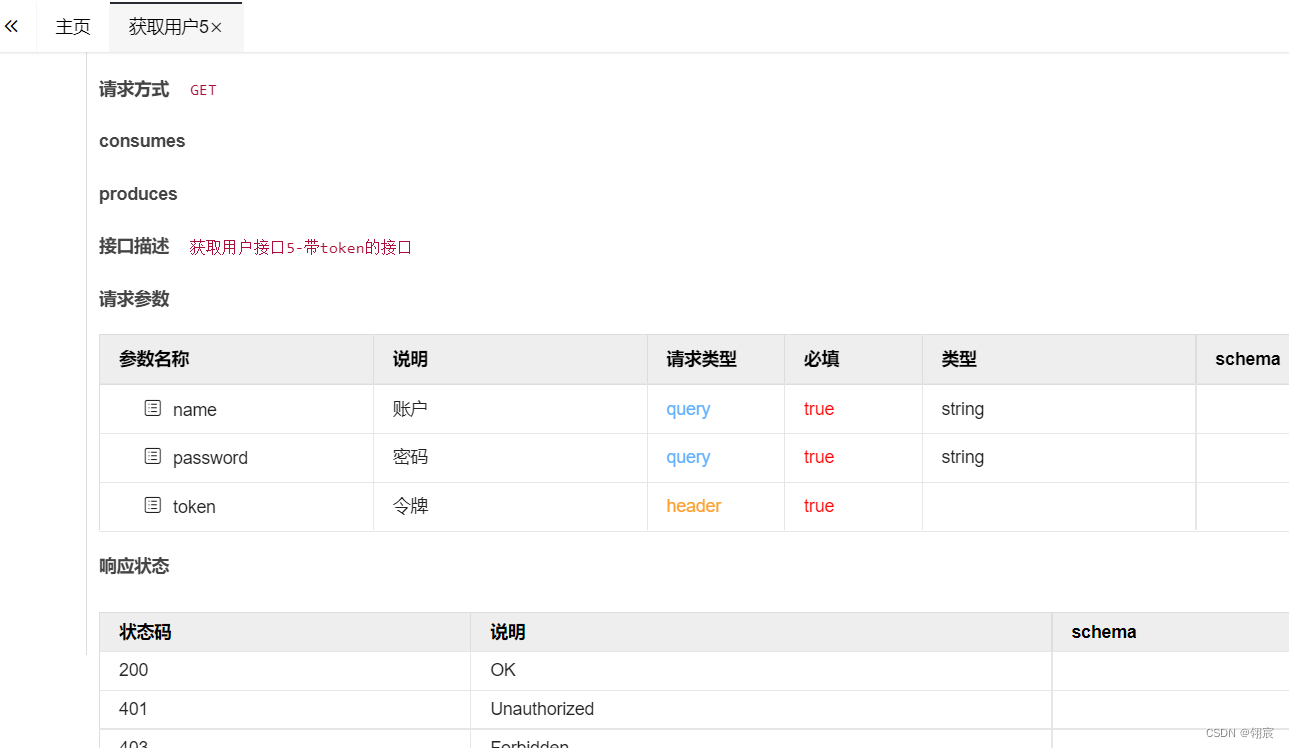Click string type in the name row

point(962,409)
